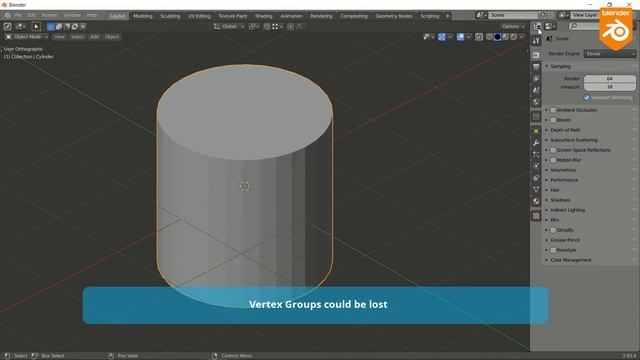Open the Output properties tab icon
Viewport: 640px width, 360px height.
tap(536, 67)
